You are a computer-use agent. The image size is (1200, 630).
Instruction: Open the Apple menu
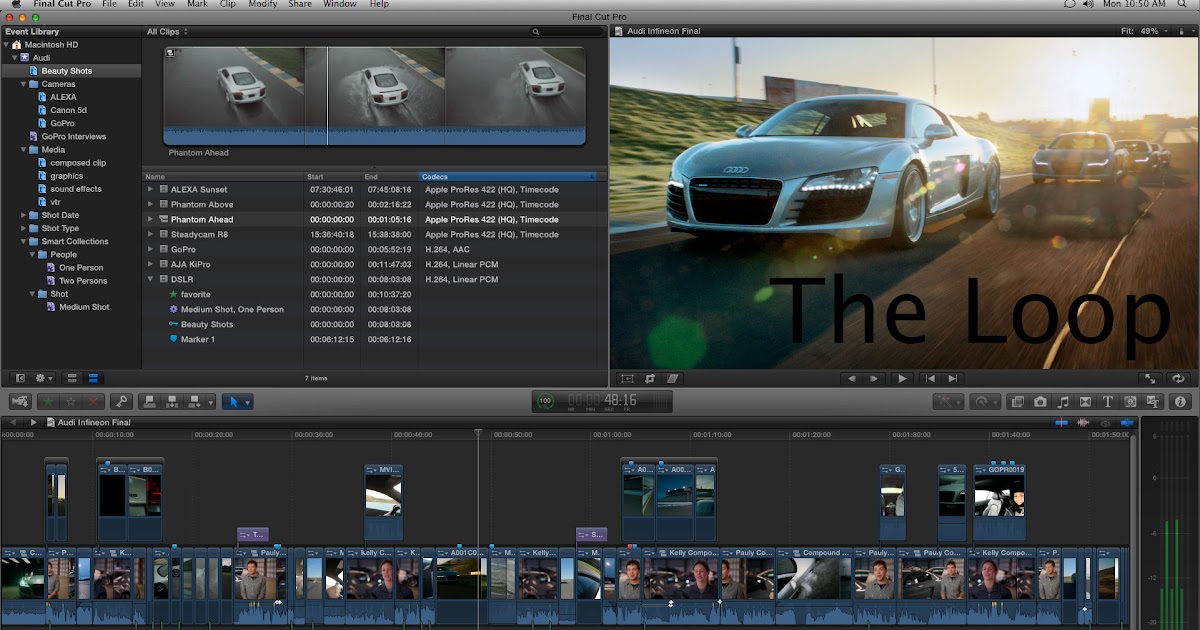tap(15, 4)
